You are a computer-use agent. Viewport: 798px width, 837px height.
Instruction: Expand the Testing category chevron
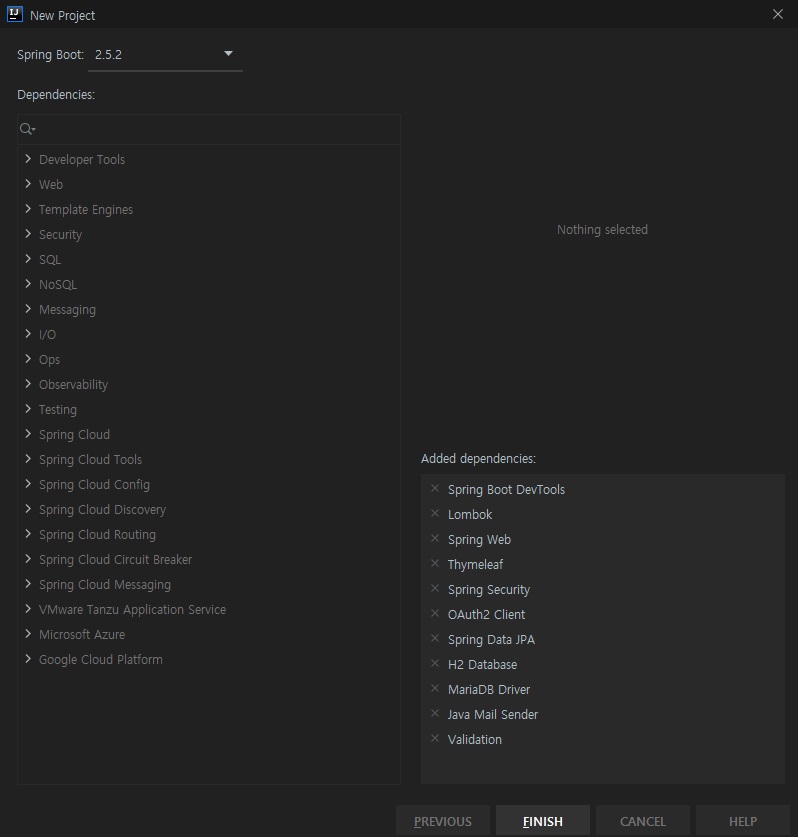click(28, 409)
